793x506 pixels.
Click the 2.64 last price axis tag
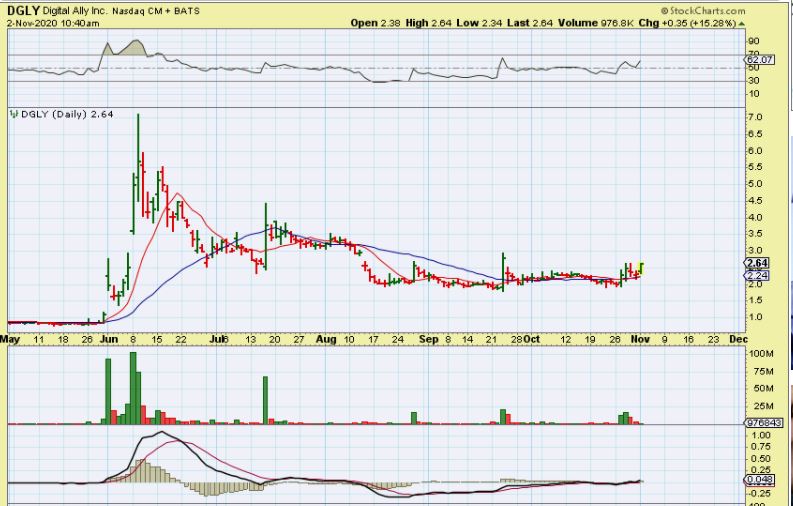coord(757,263)
